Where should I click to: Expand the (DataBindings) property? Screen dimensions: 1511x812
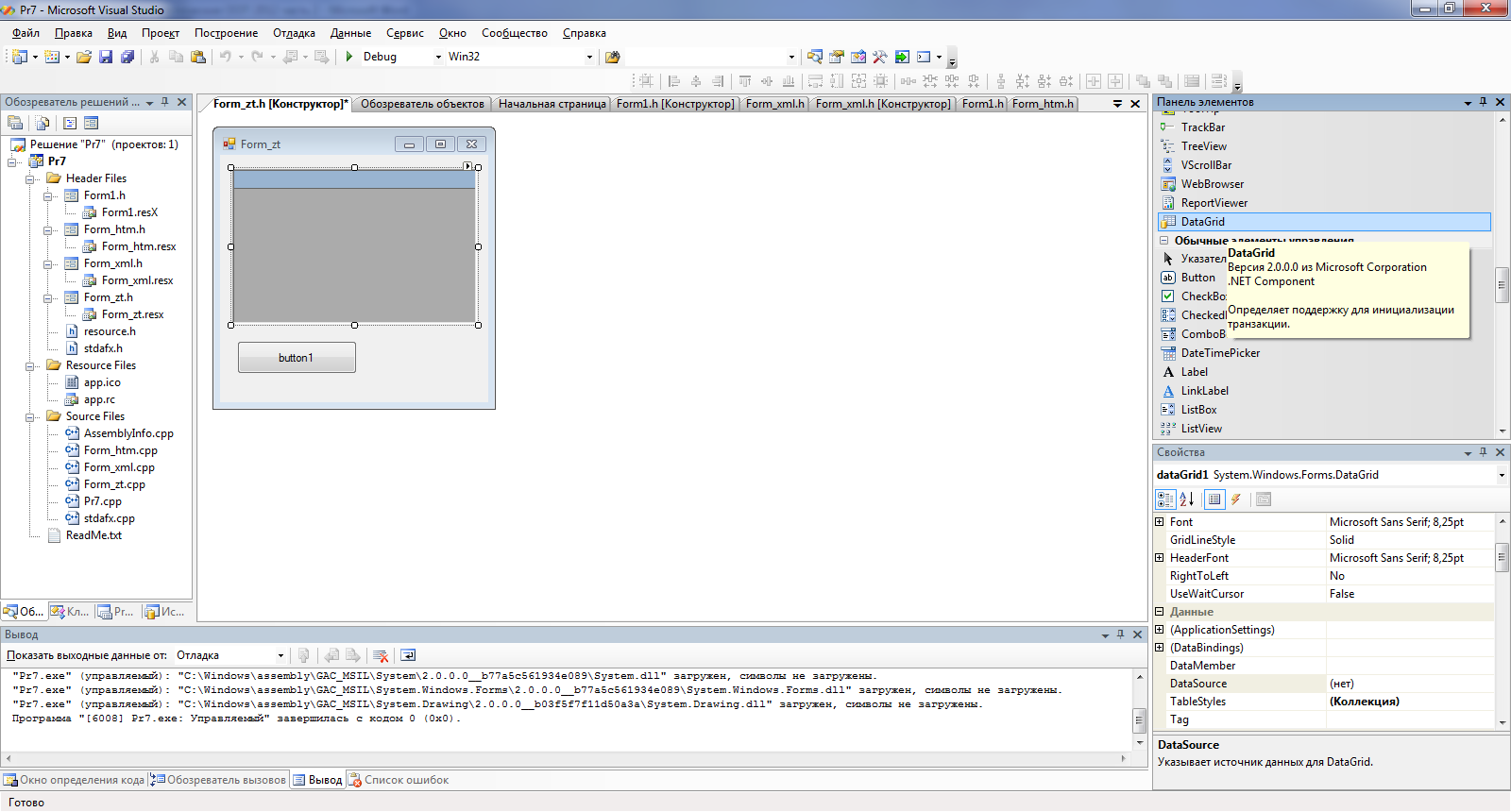pyautogui.click(x=1160, y=648)
